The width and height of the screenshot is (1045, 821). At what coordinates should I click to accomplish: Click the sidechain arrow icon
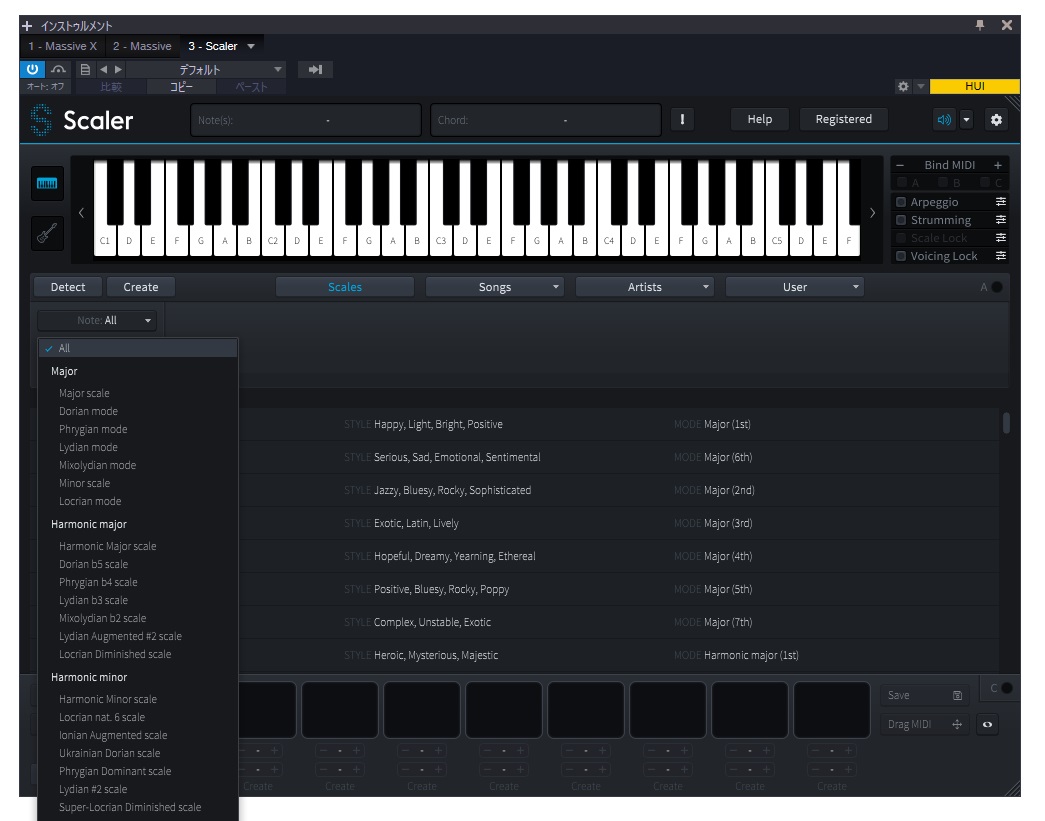[x=315, y=69]
